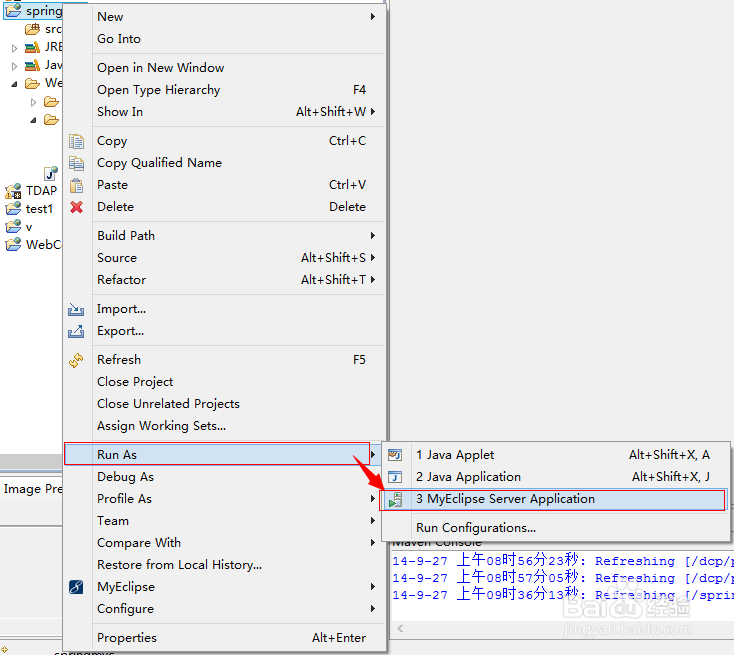Select the WebC project icon
This screenshot has height=655, width=734.
click(13, 244)
